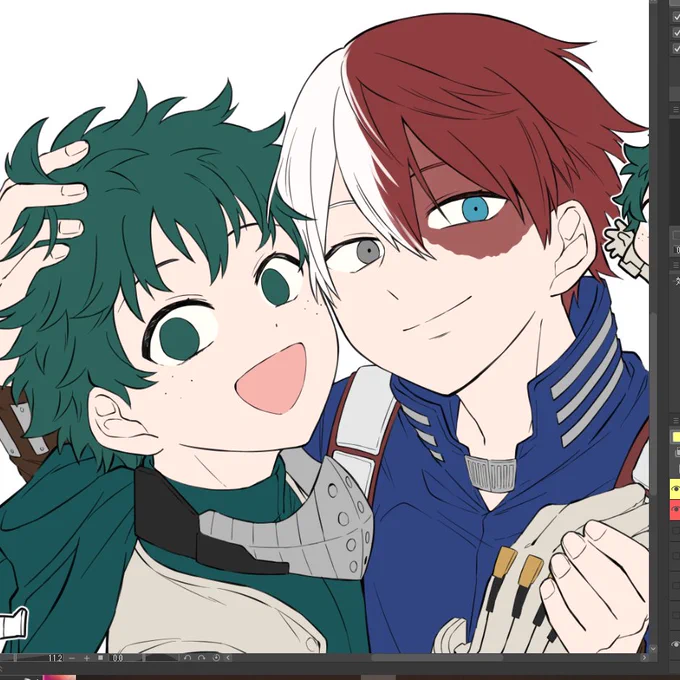Click the zoom out minus button
The width and height of the screenshot is (680, 680).
(72, 658)
